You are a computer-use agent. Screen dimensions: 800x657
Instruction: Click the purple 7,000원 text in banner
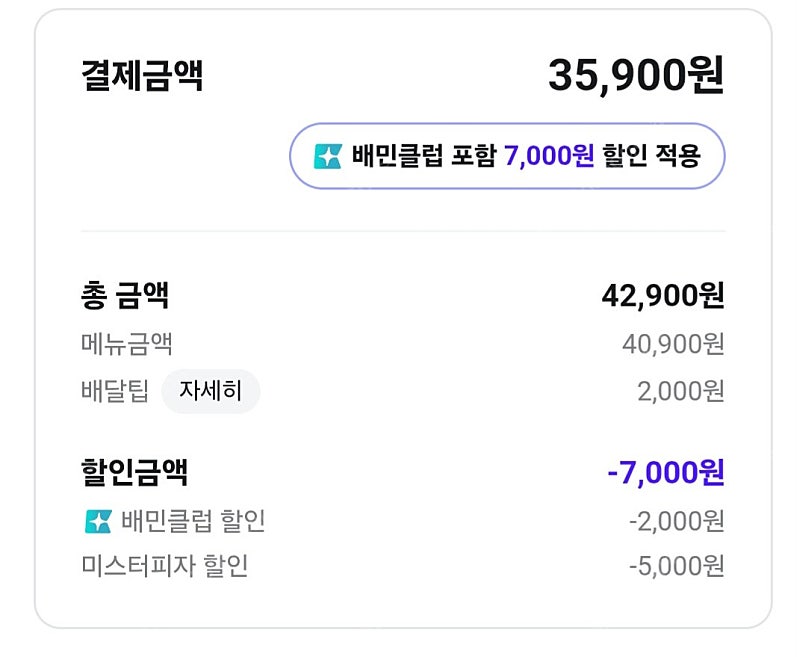tap(549, 156)
